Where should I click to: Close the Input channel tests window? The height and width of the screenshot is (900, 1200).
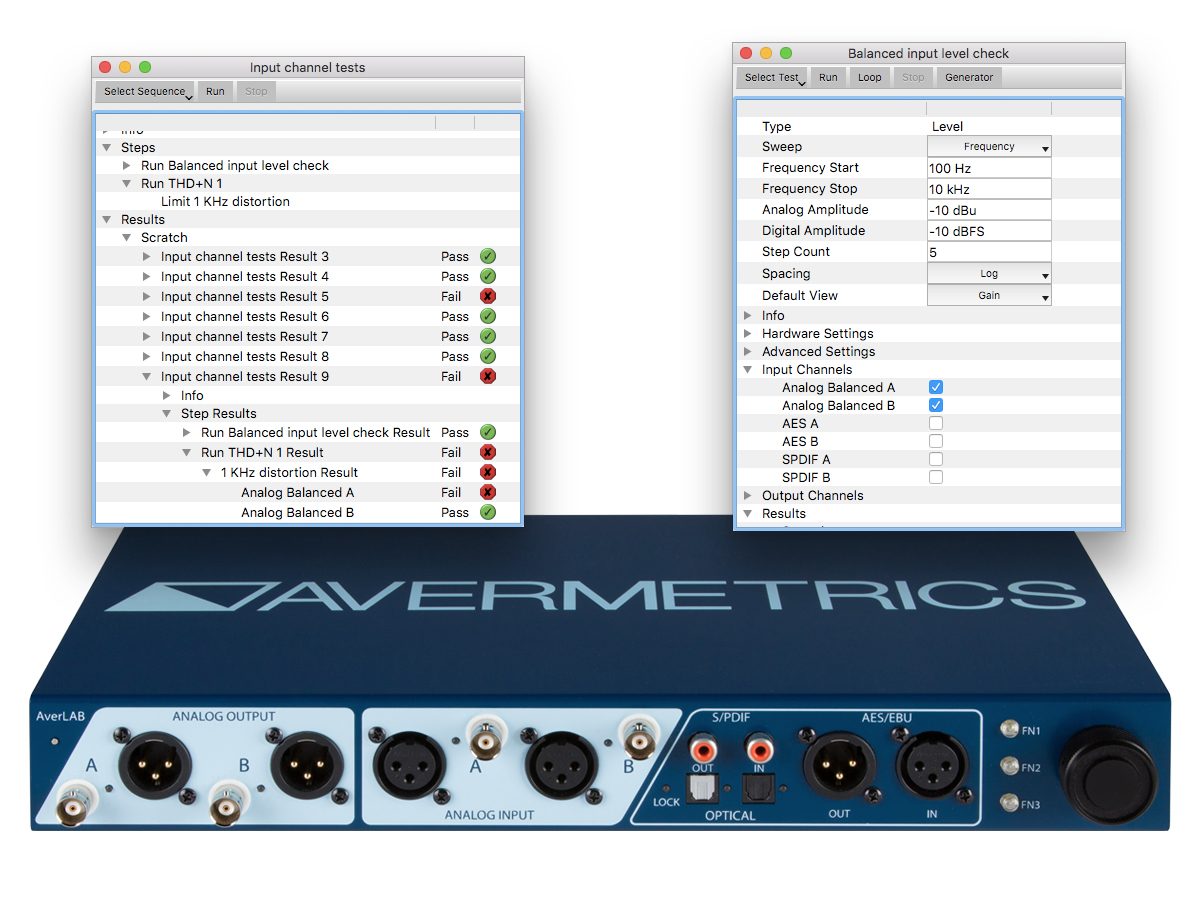[105, 67]
